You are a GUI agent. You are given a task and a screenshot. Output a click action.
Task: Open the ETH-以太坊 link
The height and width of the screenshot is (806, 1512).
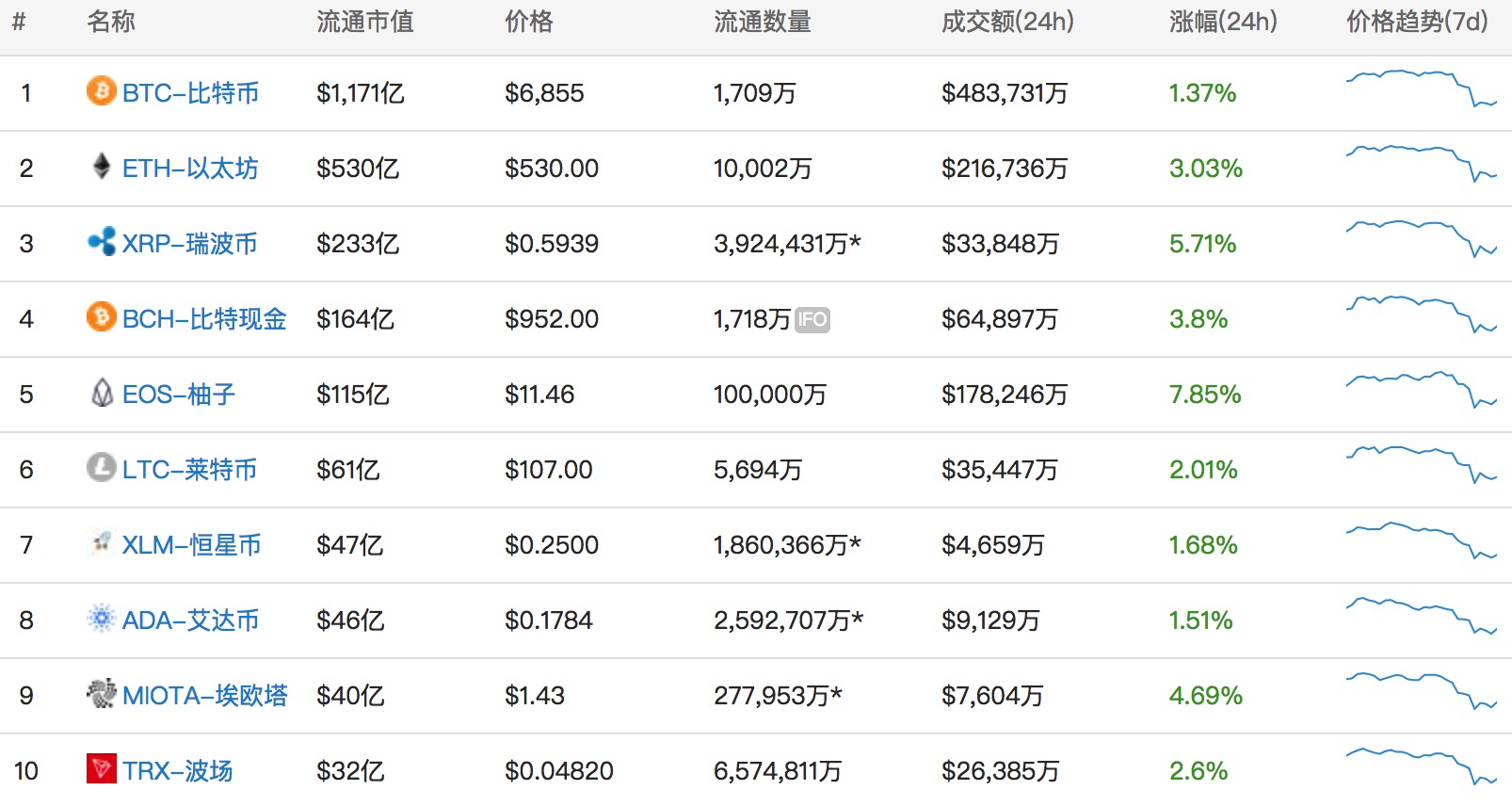click(190, 169)
